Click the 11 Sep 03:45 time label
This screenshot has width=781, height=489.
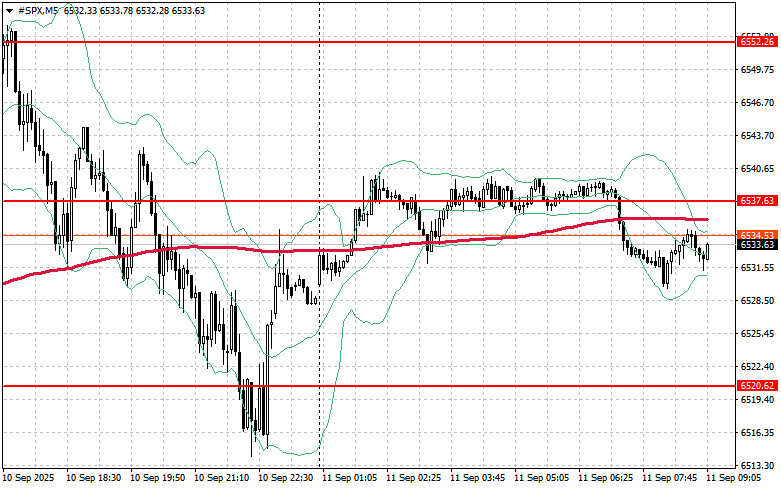click(478, 478)
